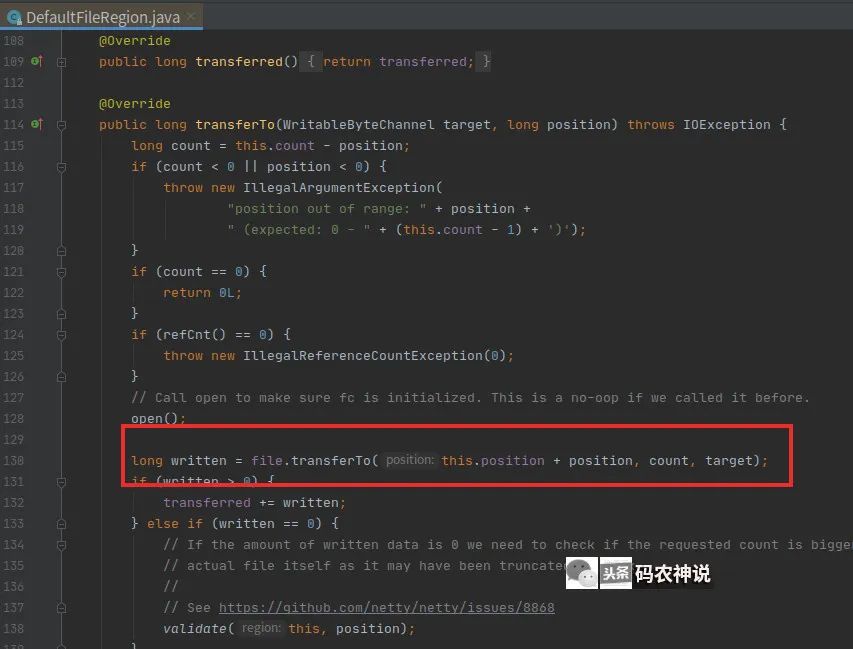Collapse the comment block fold at line 134
The width and height of the screenshot is (853, 649).
(61, 545)
